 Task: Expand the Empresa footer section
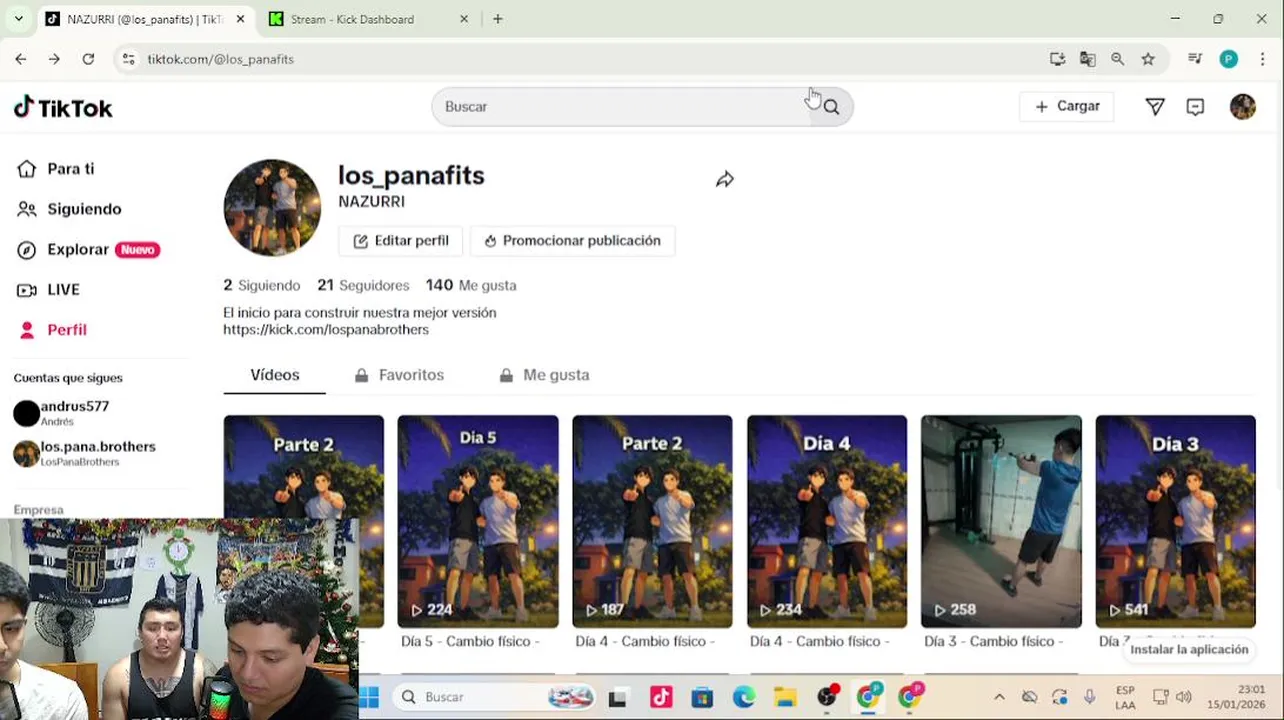tap(39, 510)
